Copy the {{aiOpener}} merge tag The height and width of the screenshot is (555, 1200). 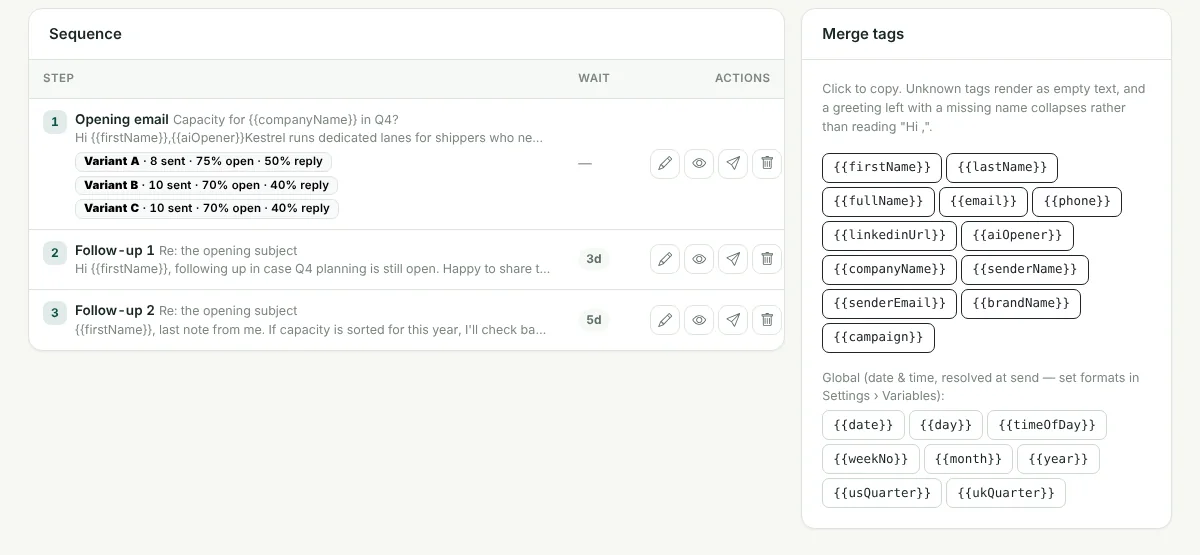1017,235
